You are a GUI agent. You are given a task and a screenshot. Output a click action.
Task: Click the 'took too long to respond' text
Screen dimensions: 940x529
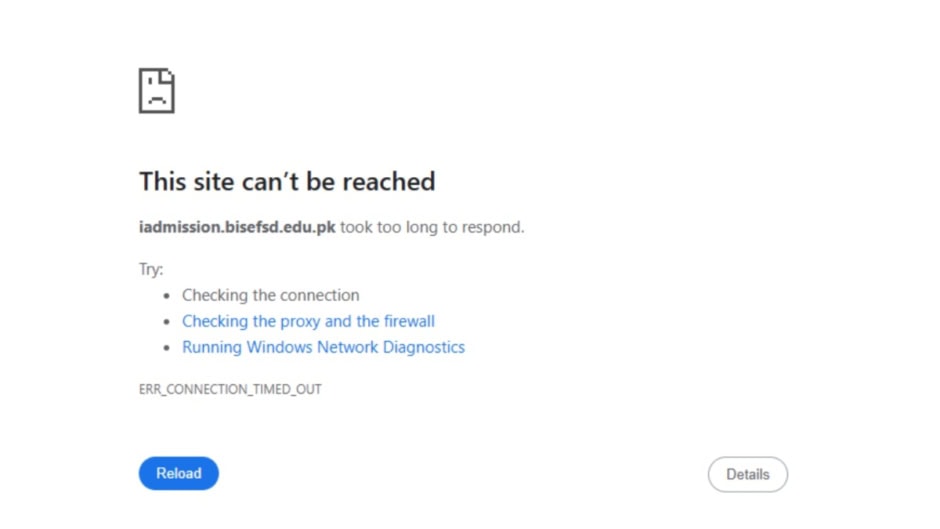pos(432,227)
